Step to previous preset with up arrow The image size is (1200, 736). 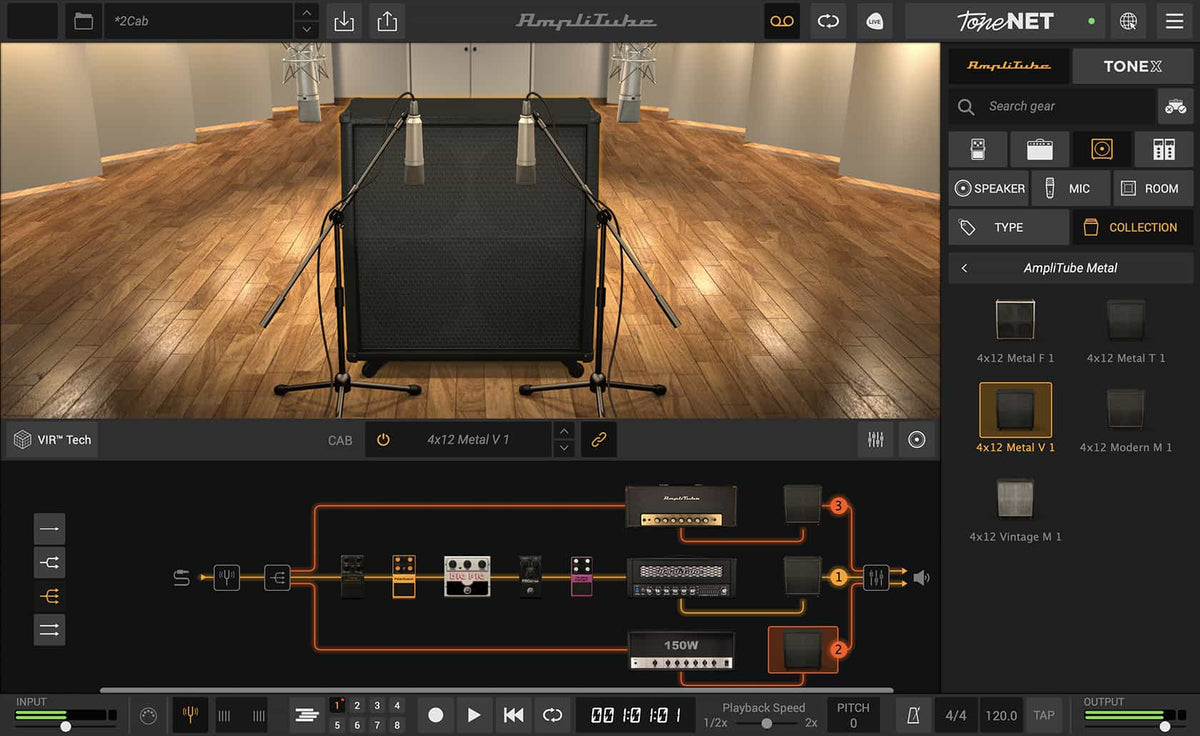pos(307,12)
